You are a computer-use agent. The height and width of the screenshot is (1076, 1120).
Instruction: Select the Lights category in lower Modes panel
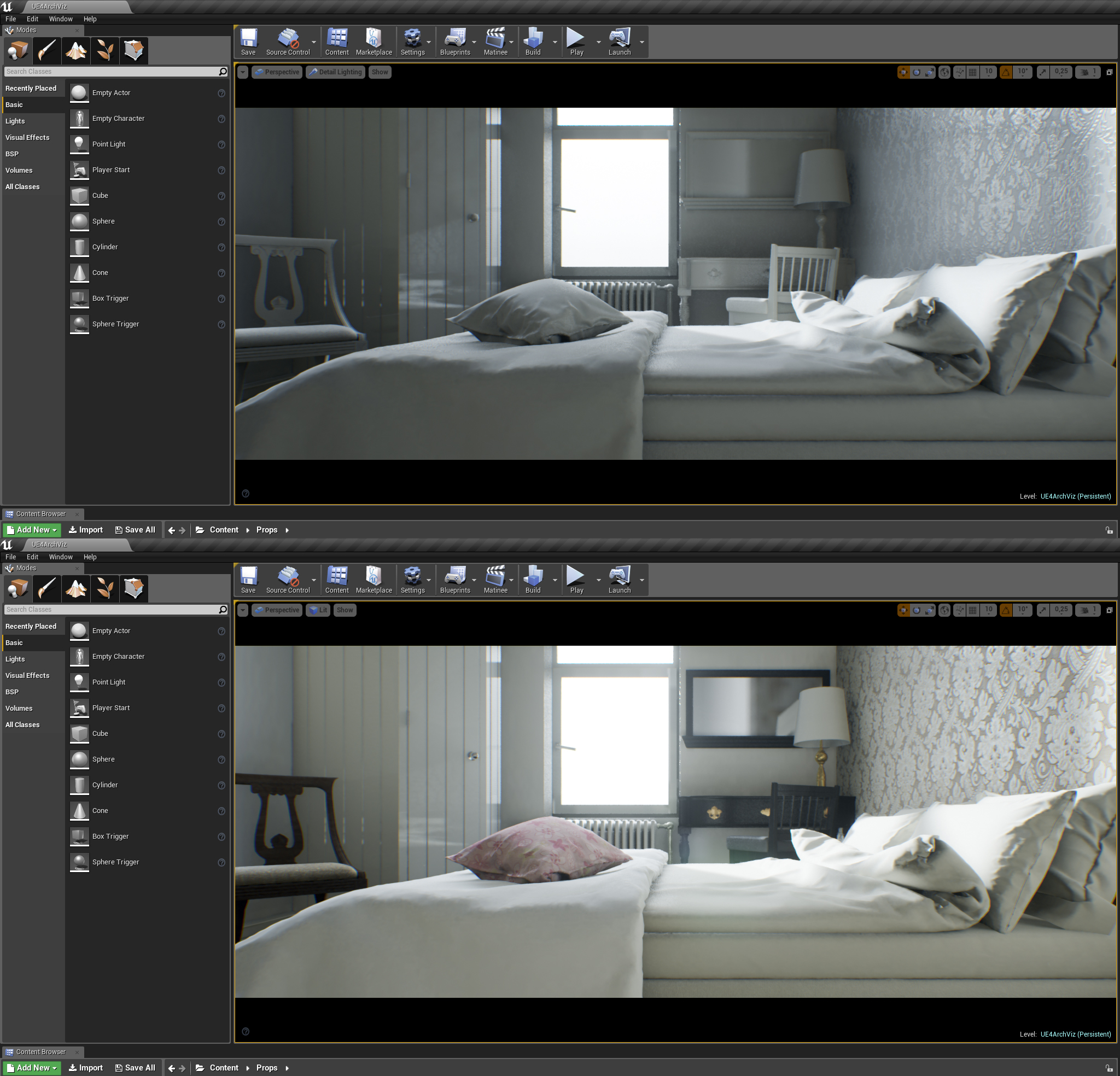coord(15,659)
